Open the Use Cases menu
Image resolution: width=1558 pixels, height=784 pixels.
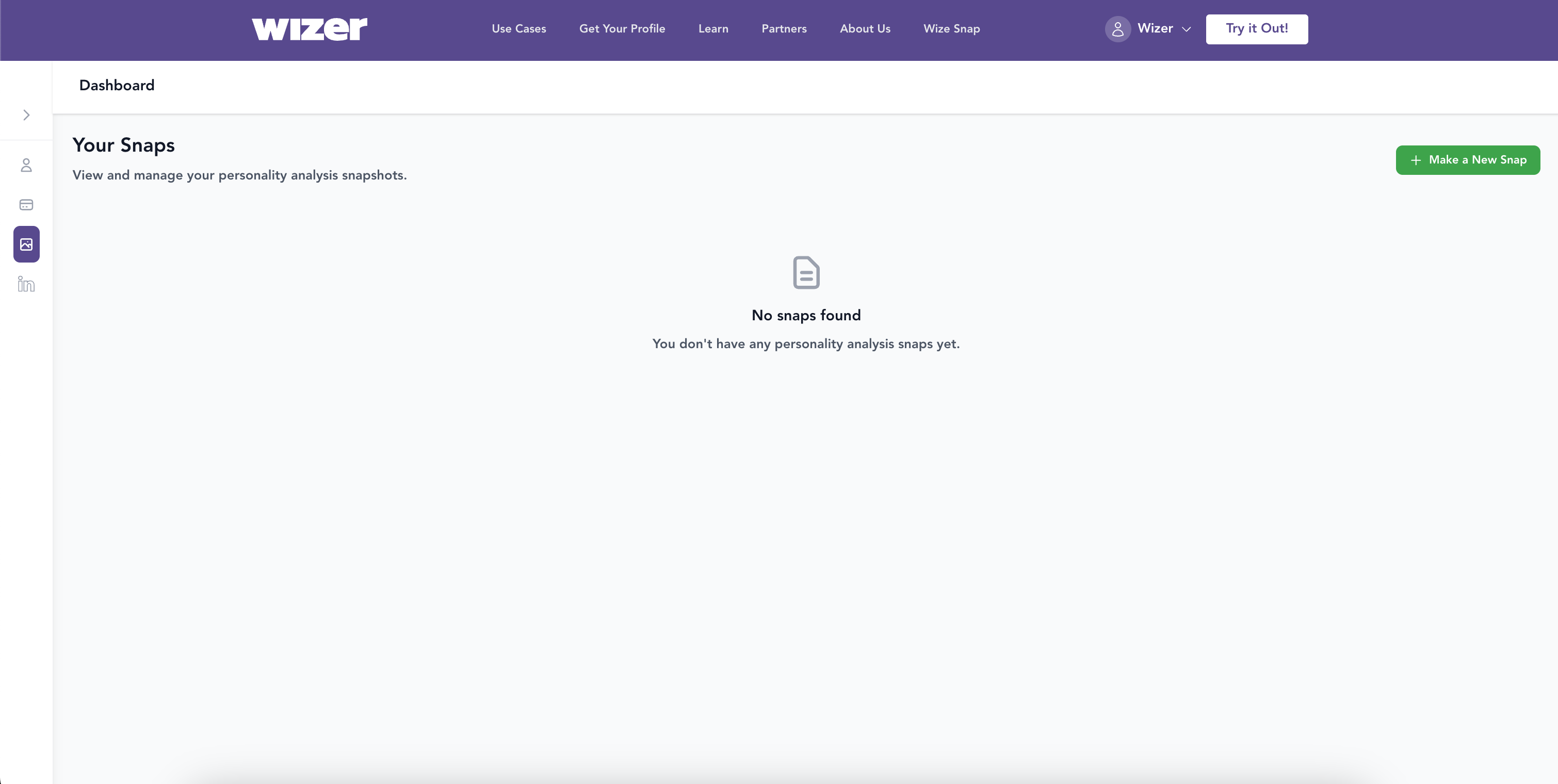pos(518,29)
